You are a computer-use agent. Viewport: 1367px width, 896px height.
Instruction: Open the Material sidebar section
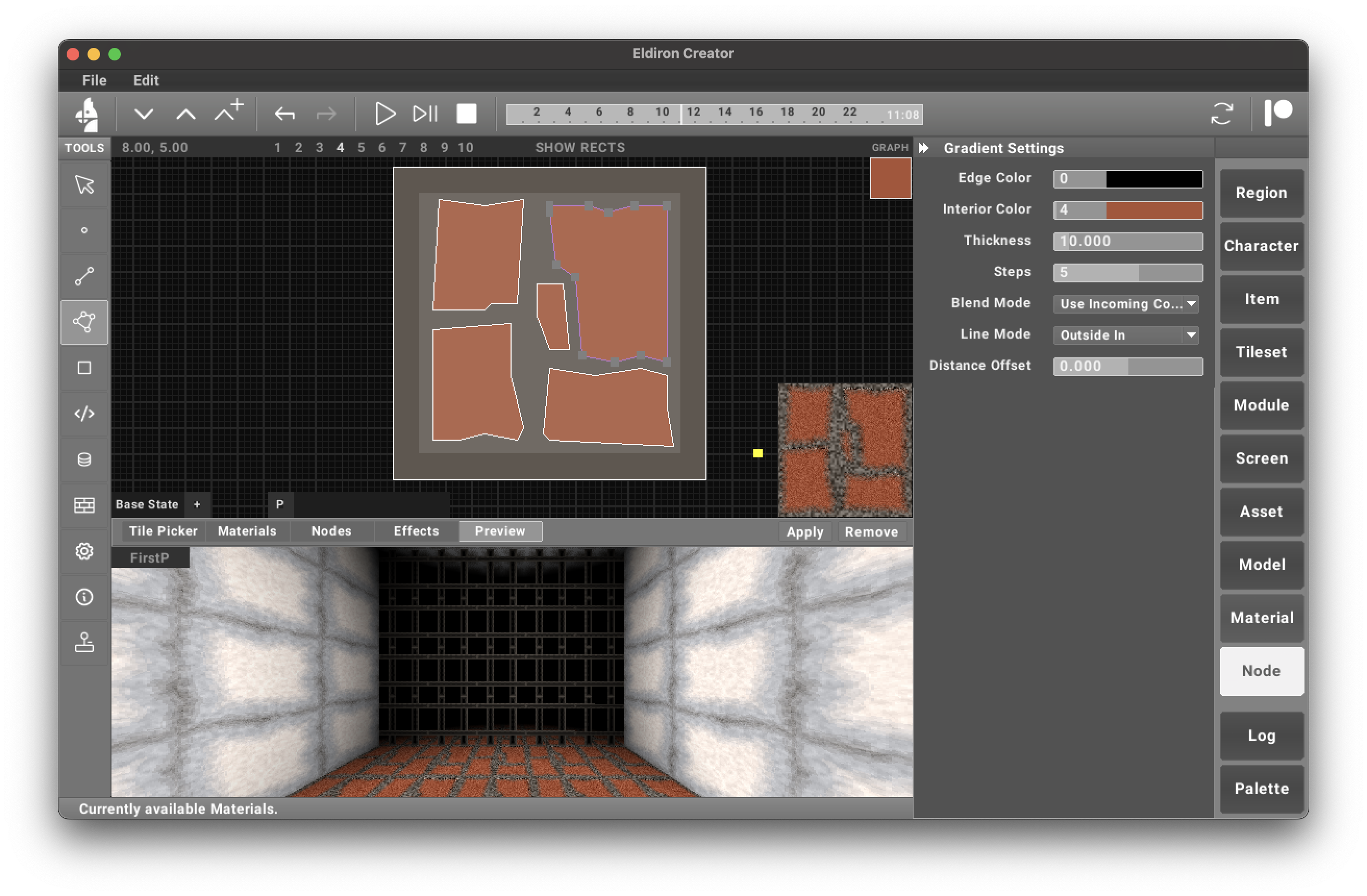1261,618
